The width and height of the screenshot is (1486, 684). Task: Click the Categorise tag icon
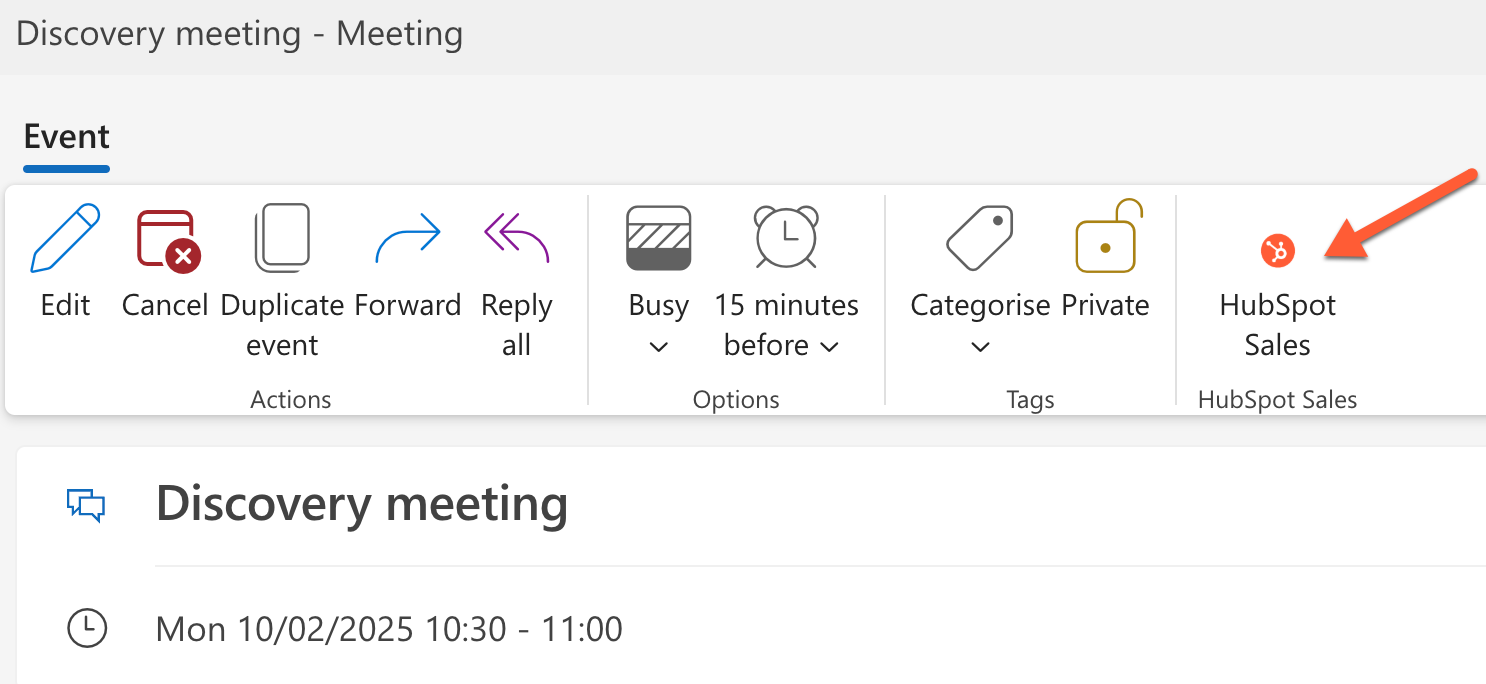click(x=980, y=238)
